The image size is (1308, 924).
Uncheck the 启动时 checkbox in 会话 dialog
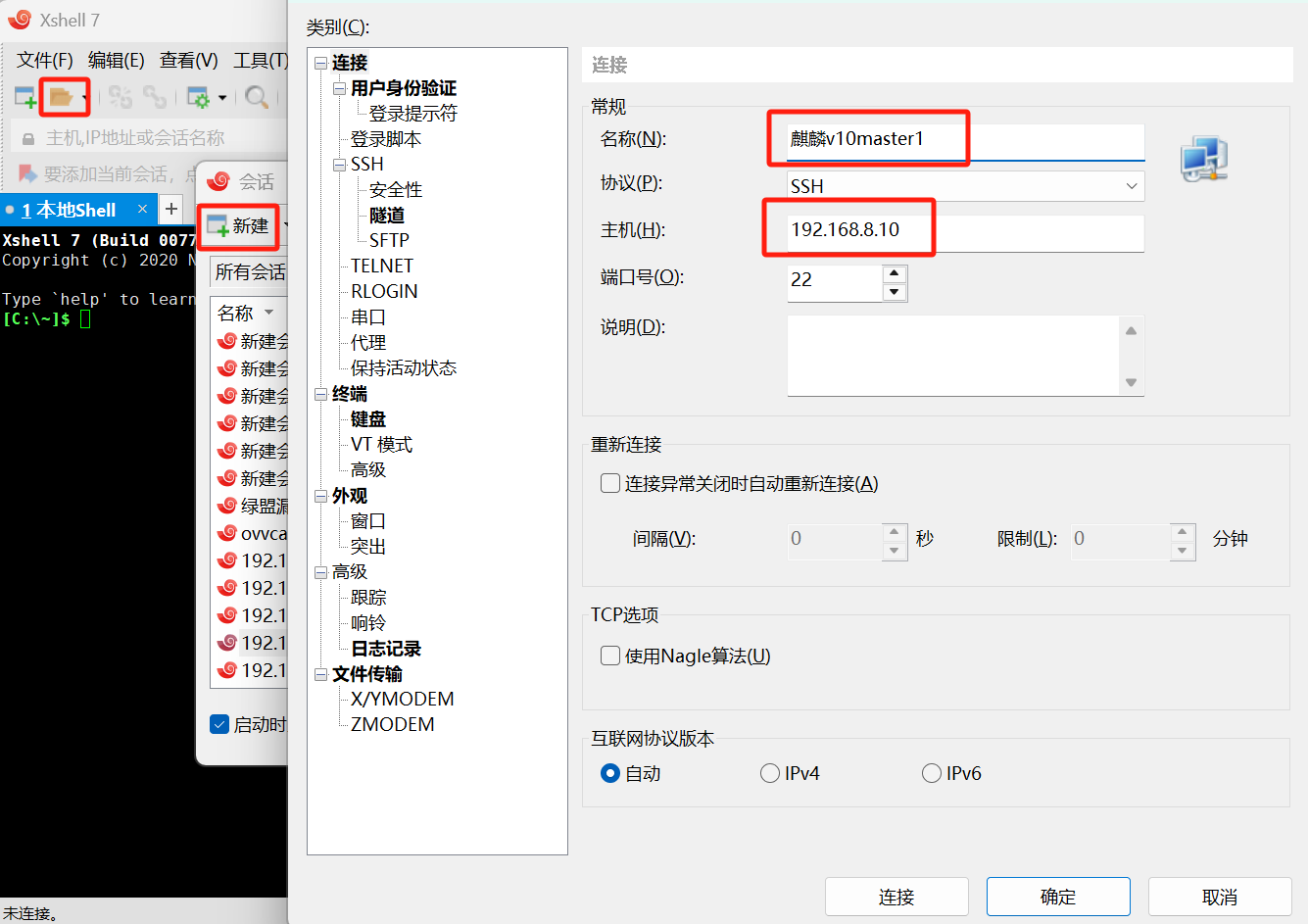tap(219, 724)
